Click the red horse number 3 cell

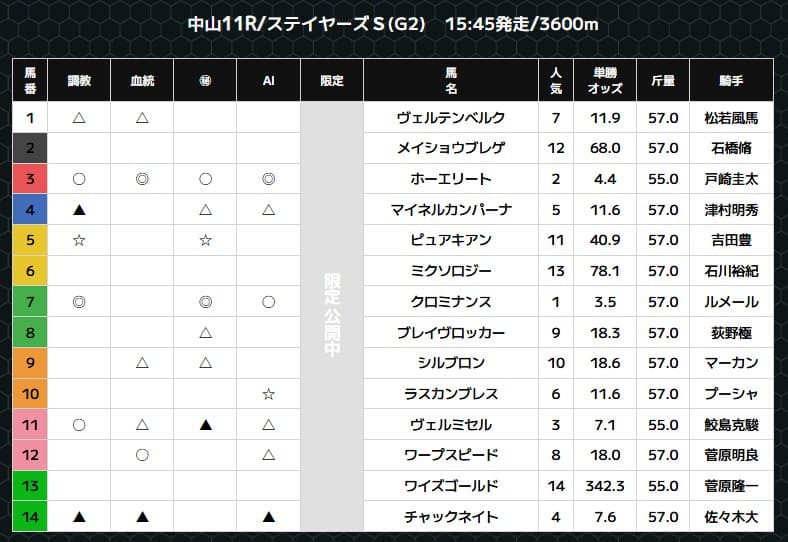click(30, 179)
